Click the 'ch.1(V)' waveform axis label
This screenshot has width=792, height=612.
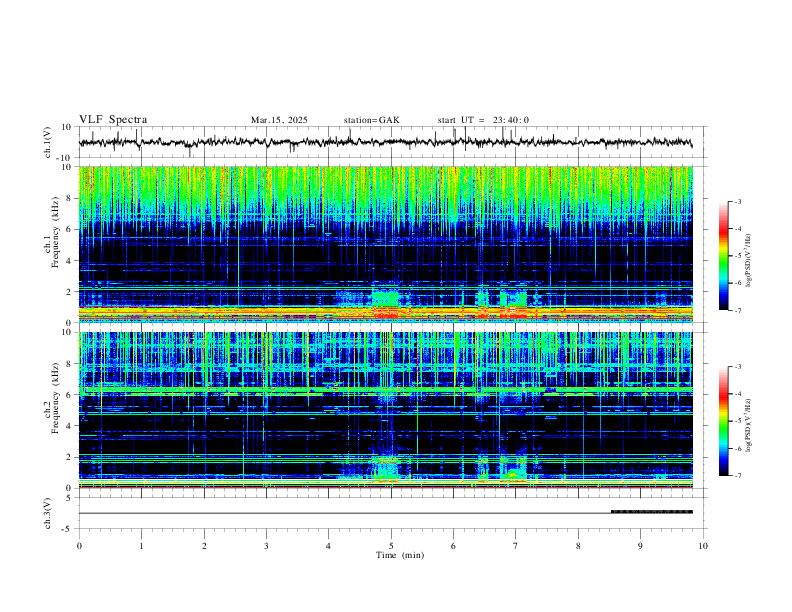click(x=48, y=142)
